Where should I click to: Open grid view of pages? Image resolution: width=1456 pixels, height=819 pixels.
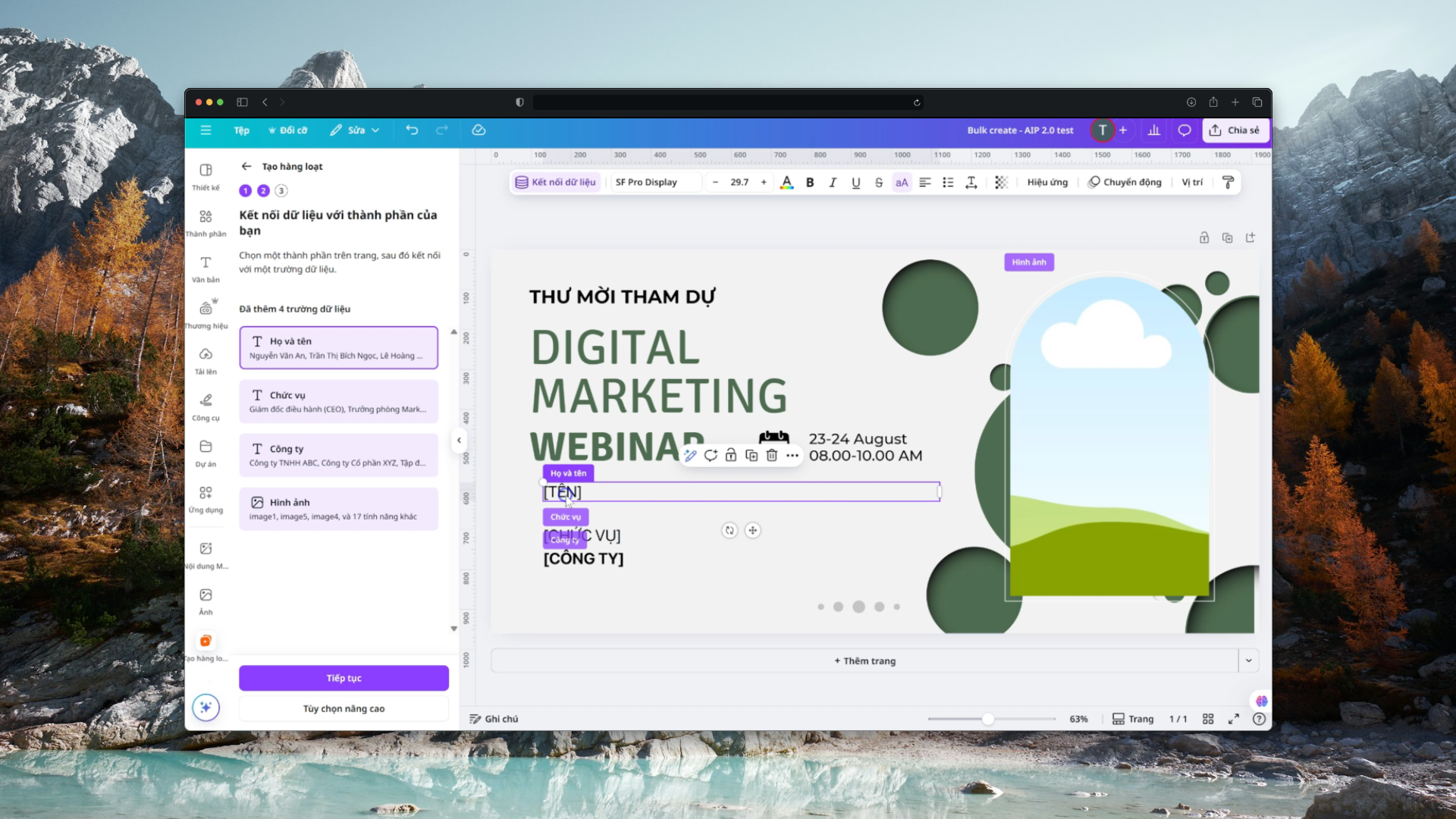(x=1208, y=719)
